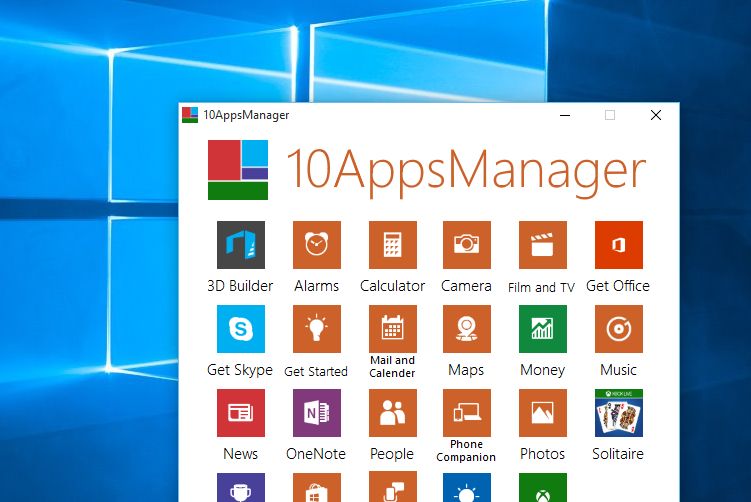The width and height of the screenshot is (751, 502).
Task: Close the 10AppsManager window
Action: [656, 115]
